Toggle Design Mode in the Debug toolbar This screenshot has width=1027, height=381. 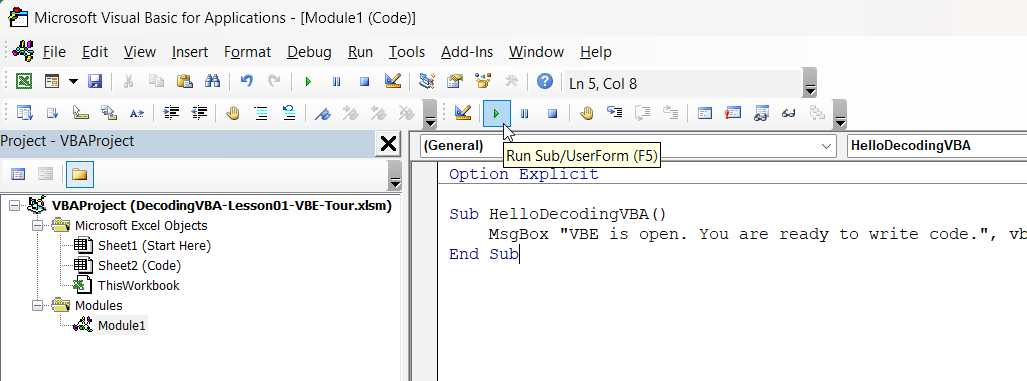[x=462, y=113]
